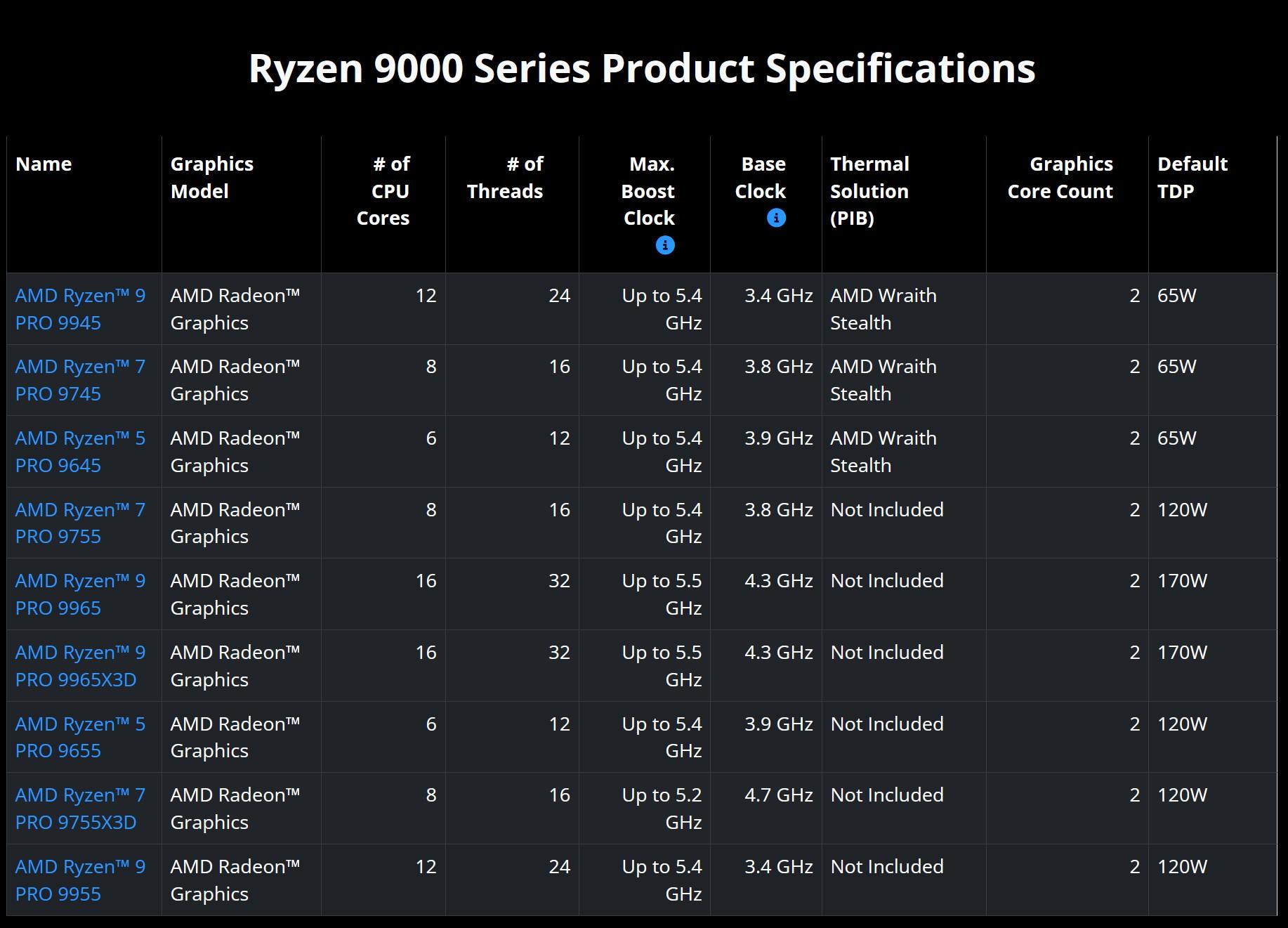Viewport: 1288px width, 928px height.
Task: Click the # of Threads header
Action: coord(505,178)
